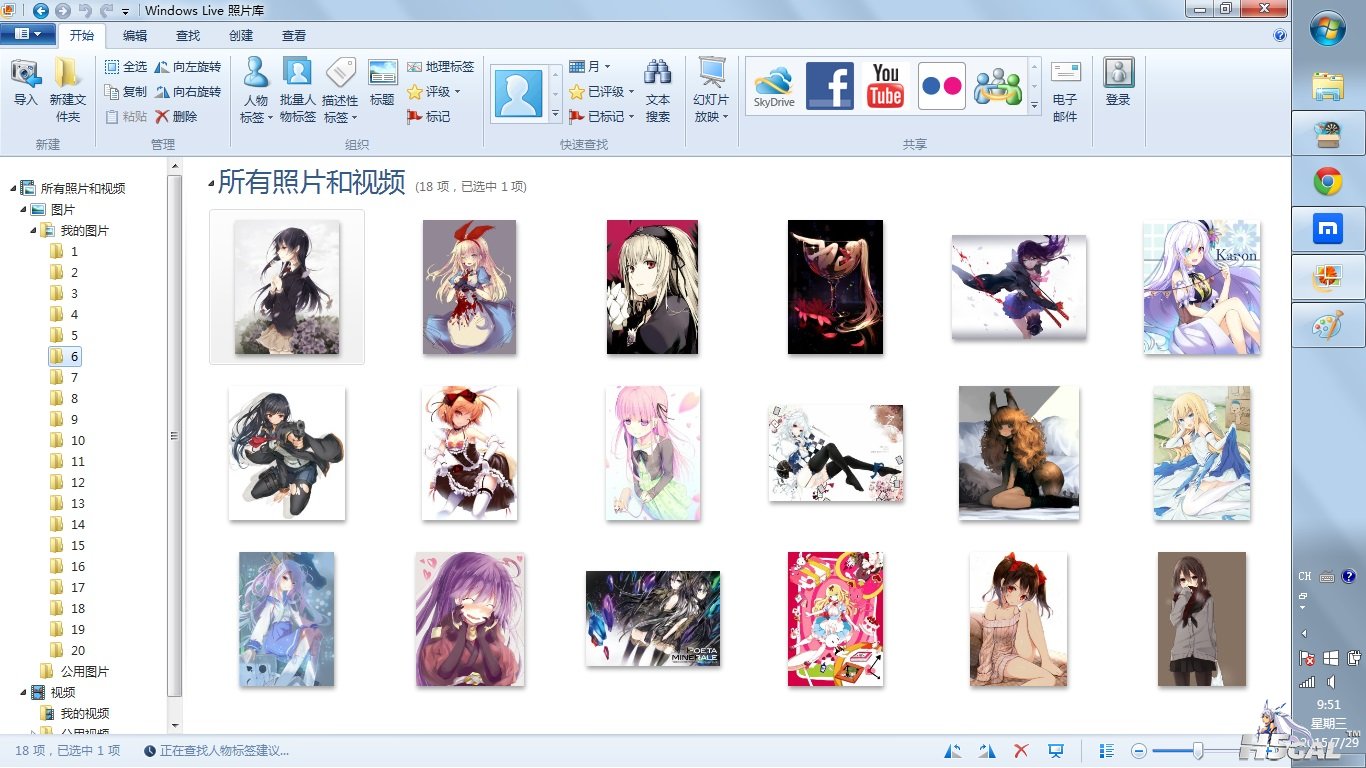This screenshot has width=1366, height=768.
Task: Click the Undo arrow in quick access toolbar
Action: tap(85, 10)
